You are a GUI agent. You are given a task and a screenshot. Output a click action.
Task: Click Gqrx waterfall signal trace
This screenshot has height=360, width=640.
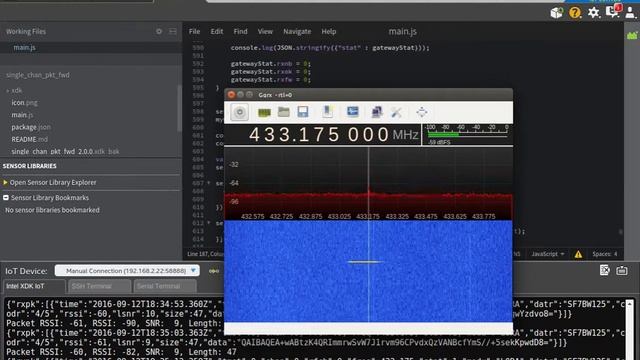(x=364, y=262)
